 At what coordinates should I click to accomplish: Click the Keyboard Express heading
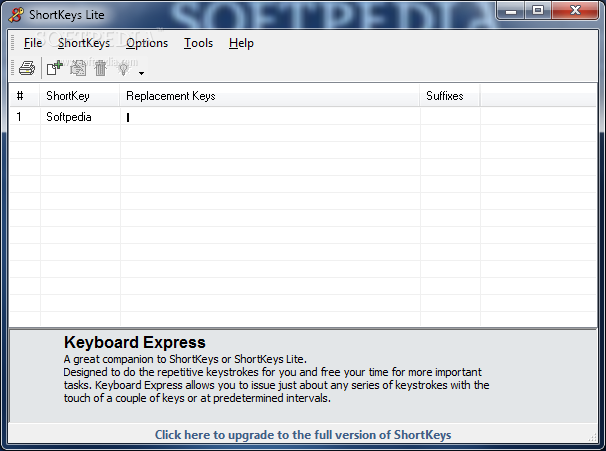134,342
